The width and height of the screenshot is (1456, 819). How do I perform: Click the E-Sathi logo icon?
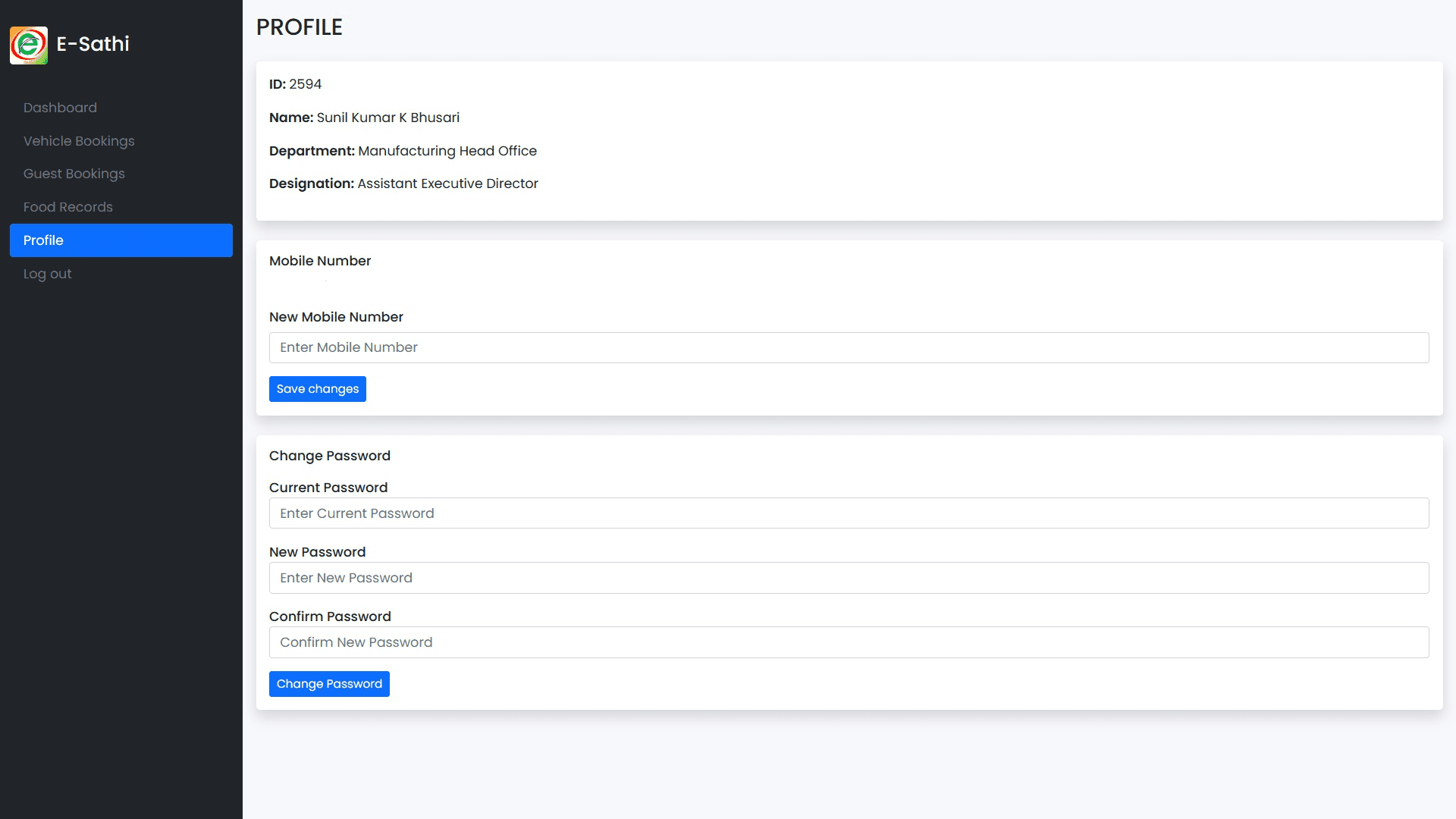click(28, 45)
